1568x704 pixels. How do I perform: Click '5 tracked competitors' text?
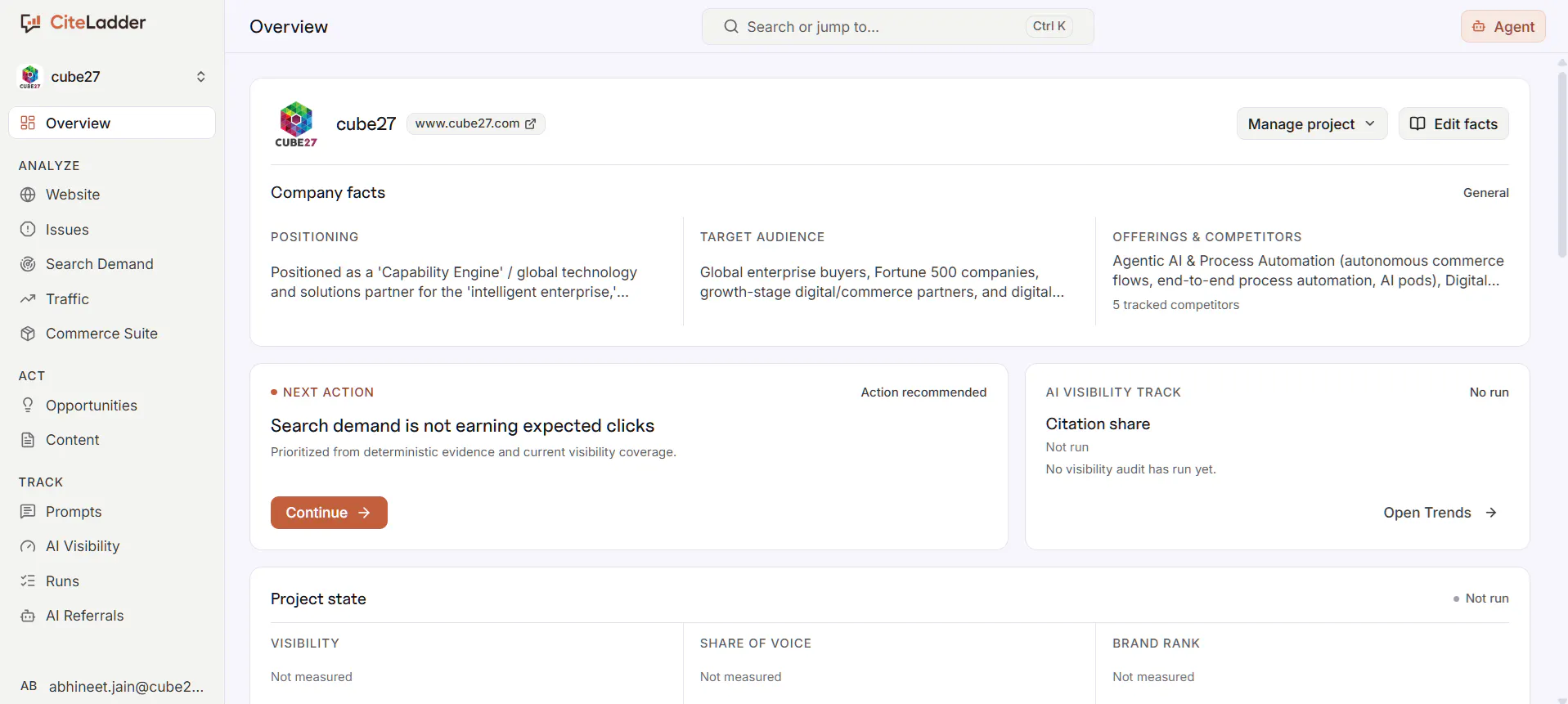coord(1175,305)
